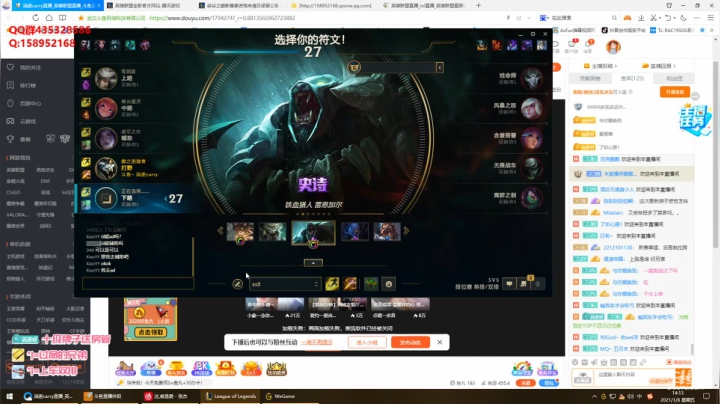Focus the champion select chat input box
This screenshot has height=404, width=720.
point(138,283)
